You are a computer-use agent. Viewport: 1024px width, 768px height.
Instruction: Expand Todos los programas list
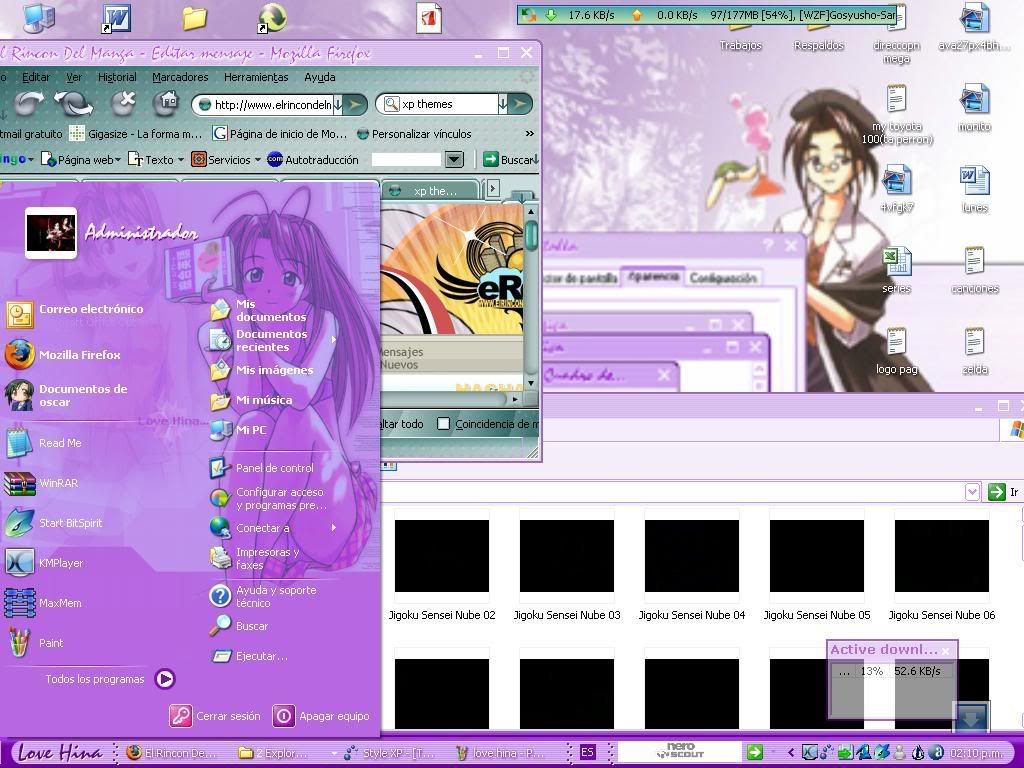(x=110, y=679)
